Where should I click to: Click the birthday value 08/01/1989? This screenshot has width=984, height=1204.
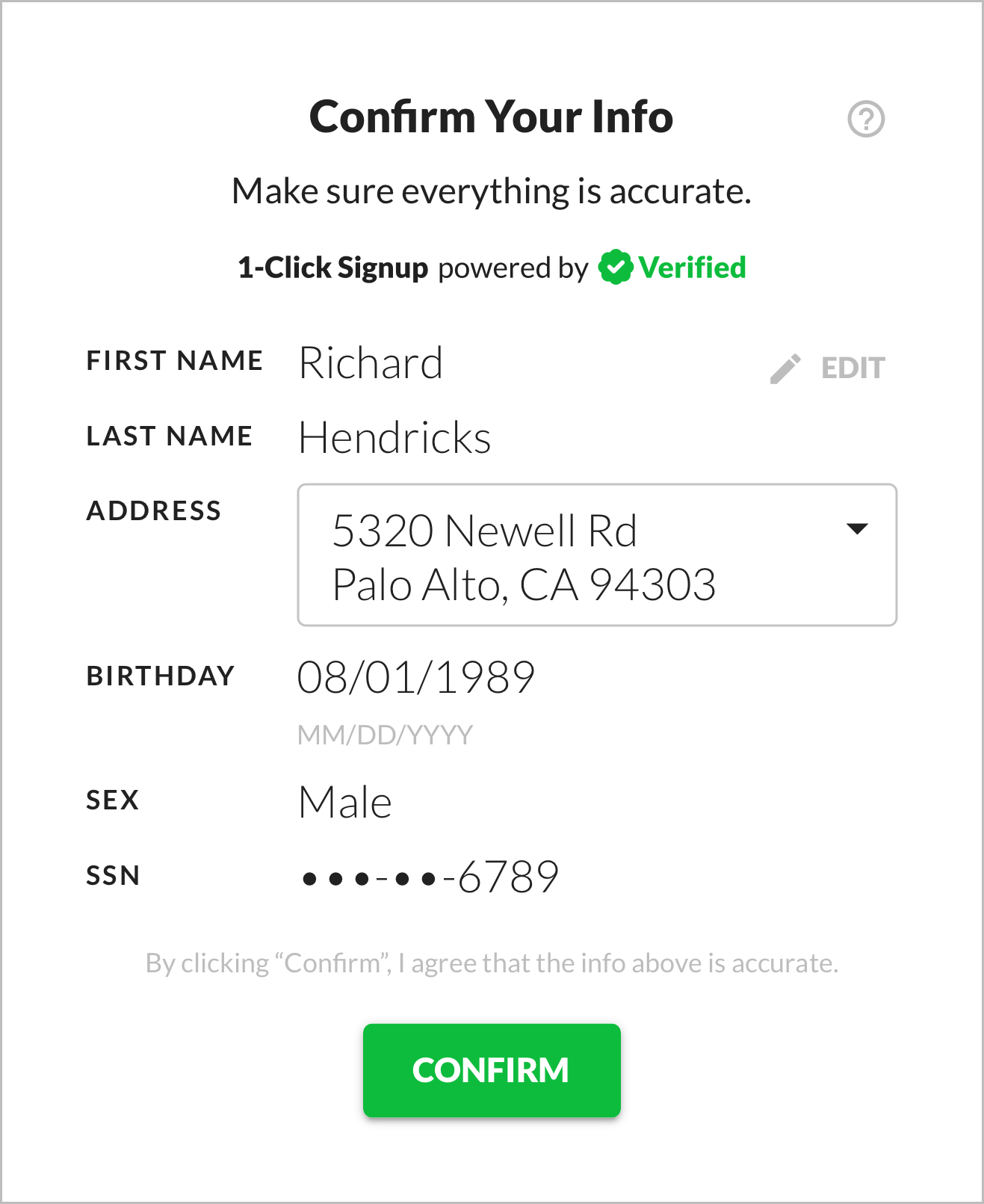[x=415, y=677]
